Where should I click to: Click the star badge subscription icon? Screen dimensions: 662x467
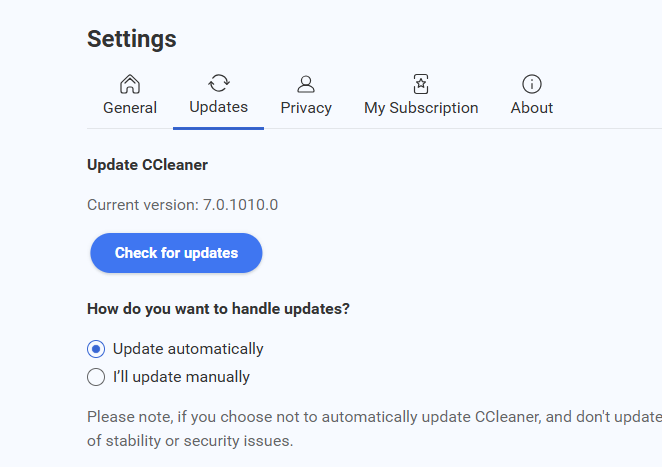click(x=421, y=84)
